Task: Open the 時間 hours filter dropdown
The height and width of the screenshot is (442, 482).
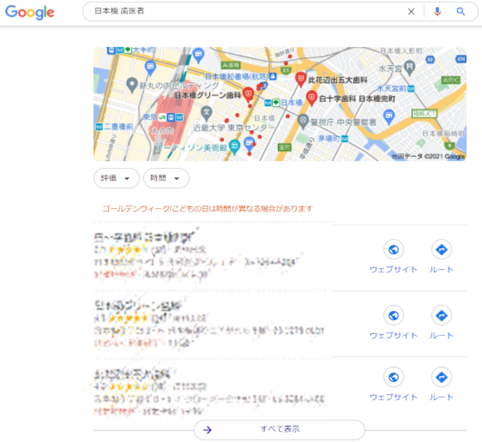Action: tap(166, 178)
